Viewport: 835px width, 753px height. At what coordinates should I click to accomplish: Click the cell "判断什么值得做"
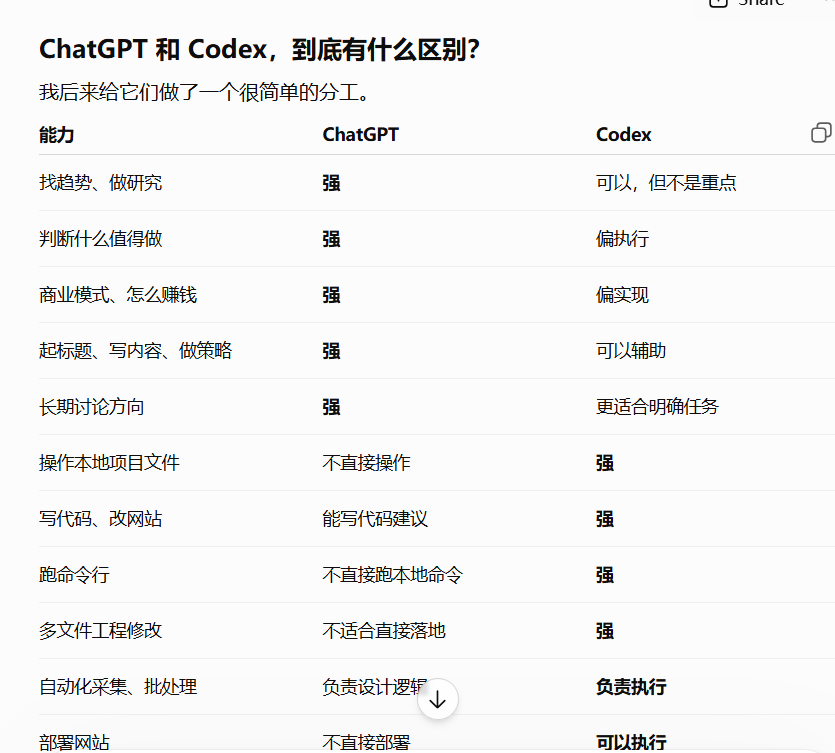tap(101, 239)
